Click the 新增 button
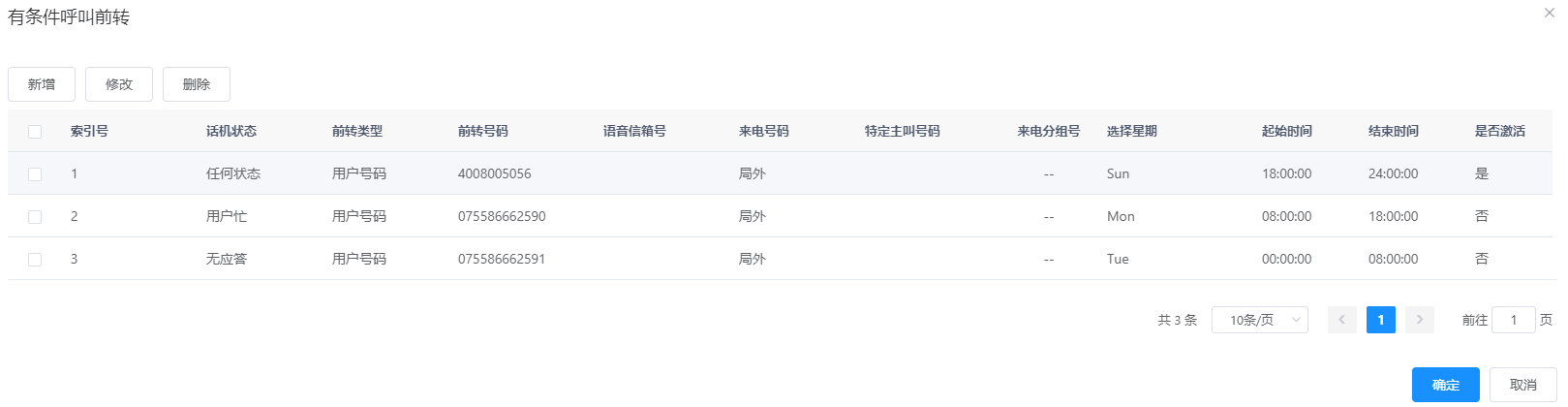This screenshot has height=407, width=1568. [x=42, y=84]
